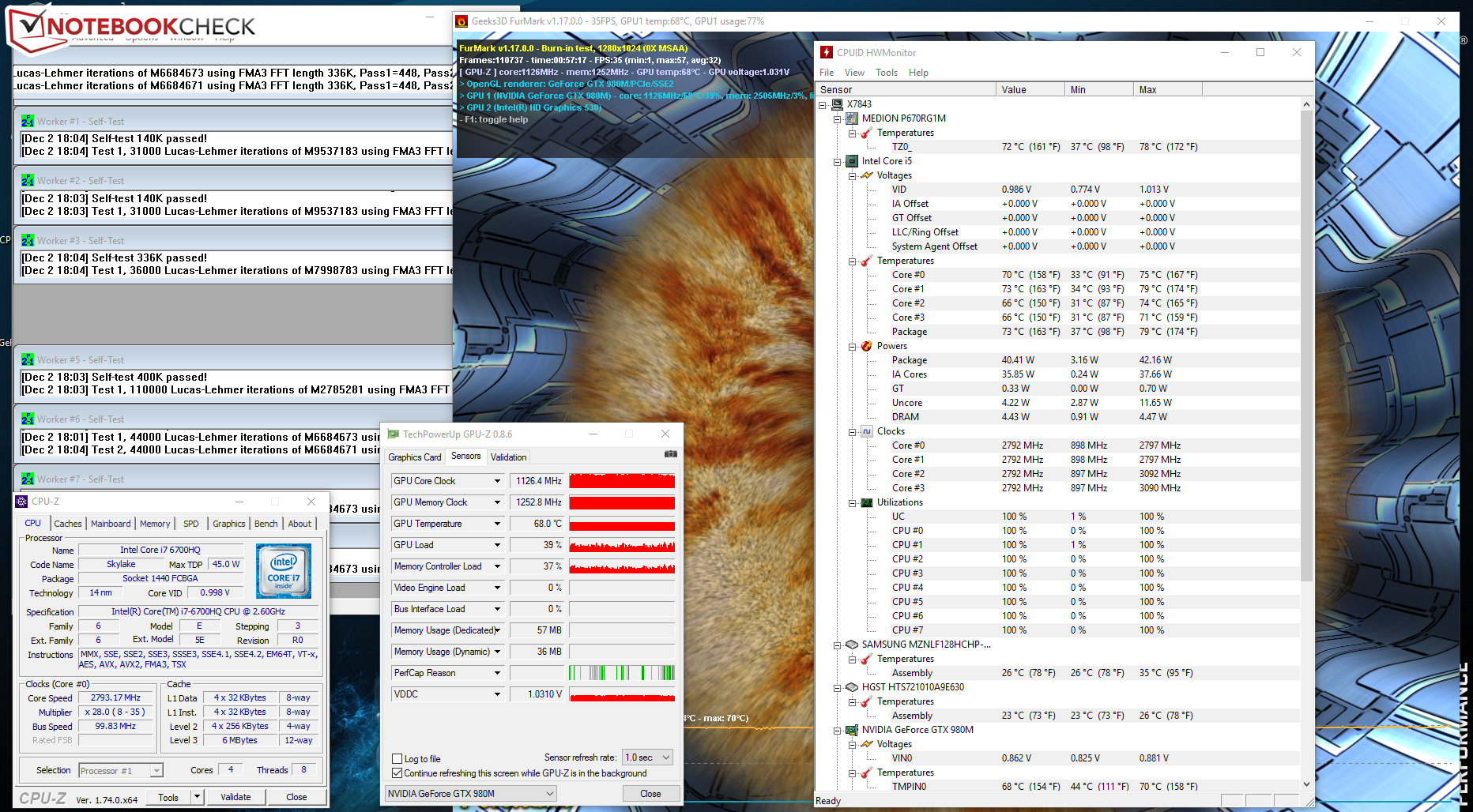
Task: Take a GPU-Z screenshot with the camera icon
Action: 670,454
